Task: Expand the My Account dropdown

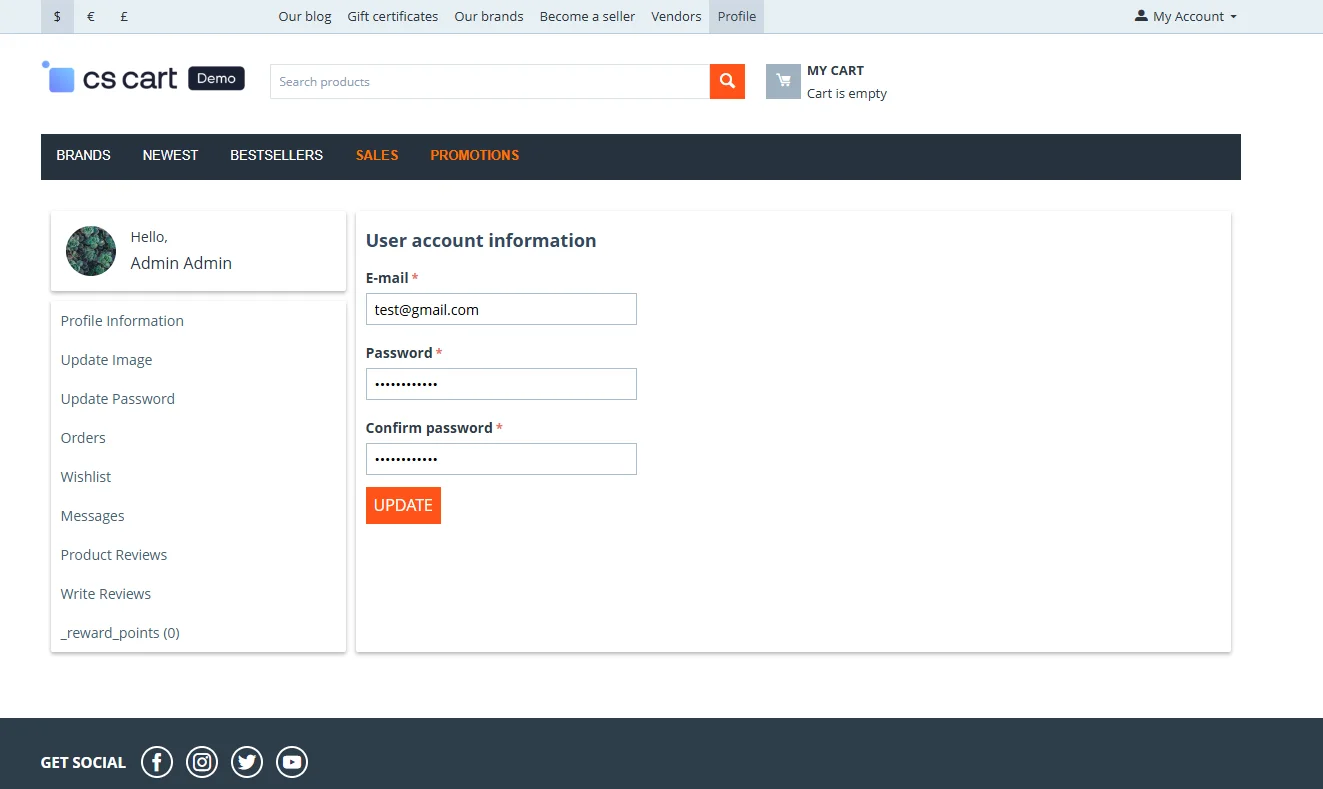Action: pos(1186,16)
